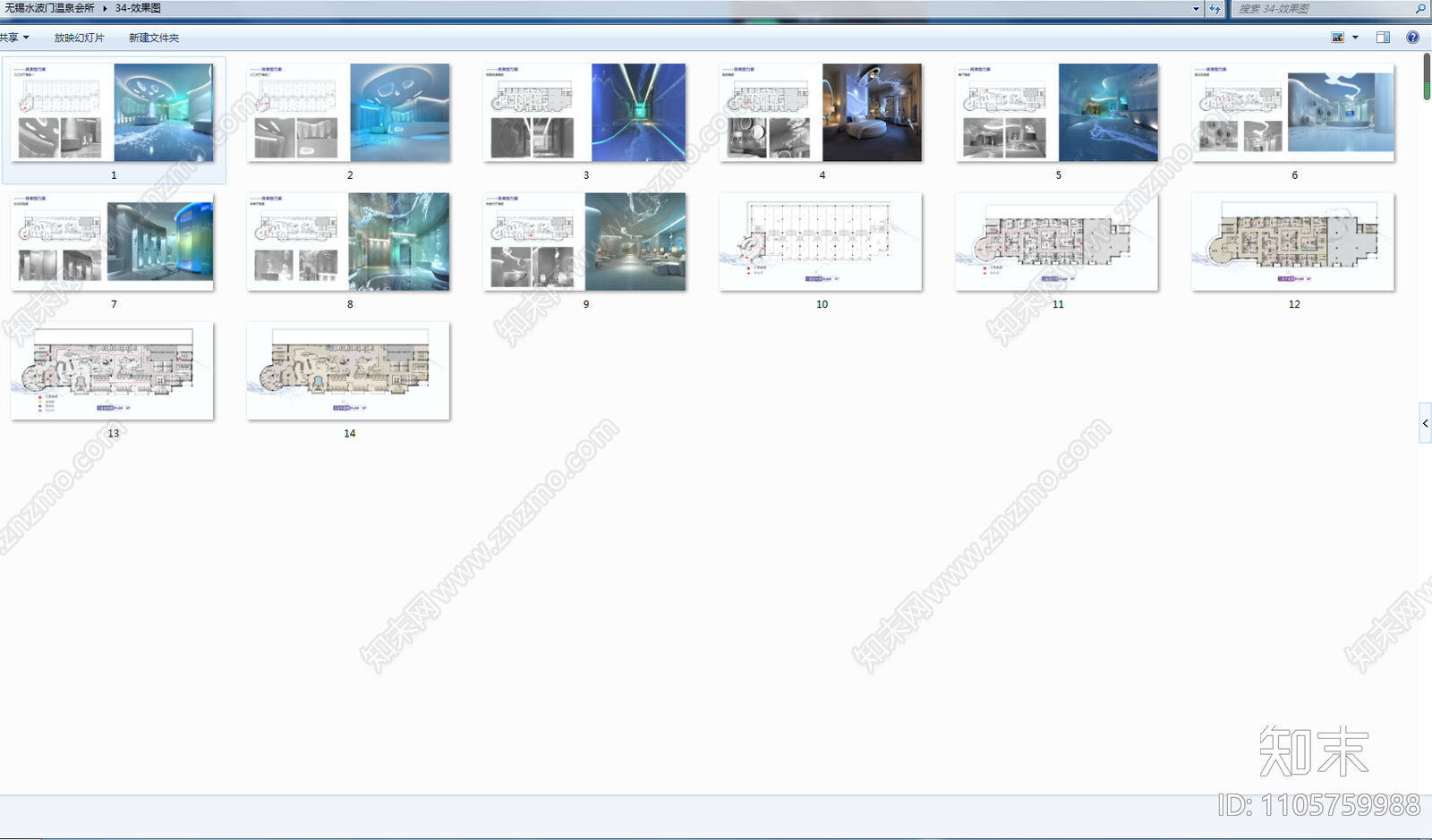Expand the breadcrumb arrow before 34-效果图

(x=105, y=8)
